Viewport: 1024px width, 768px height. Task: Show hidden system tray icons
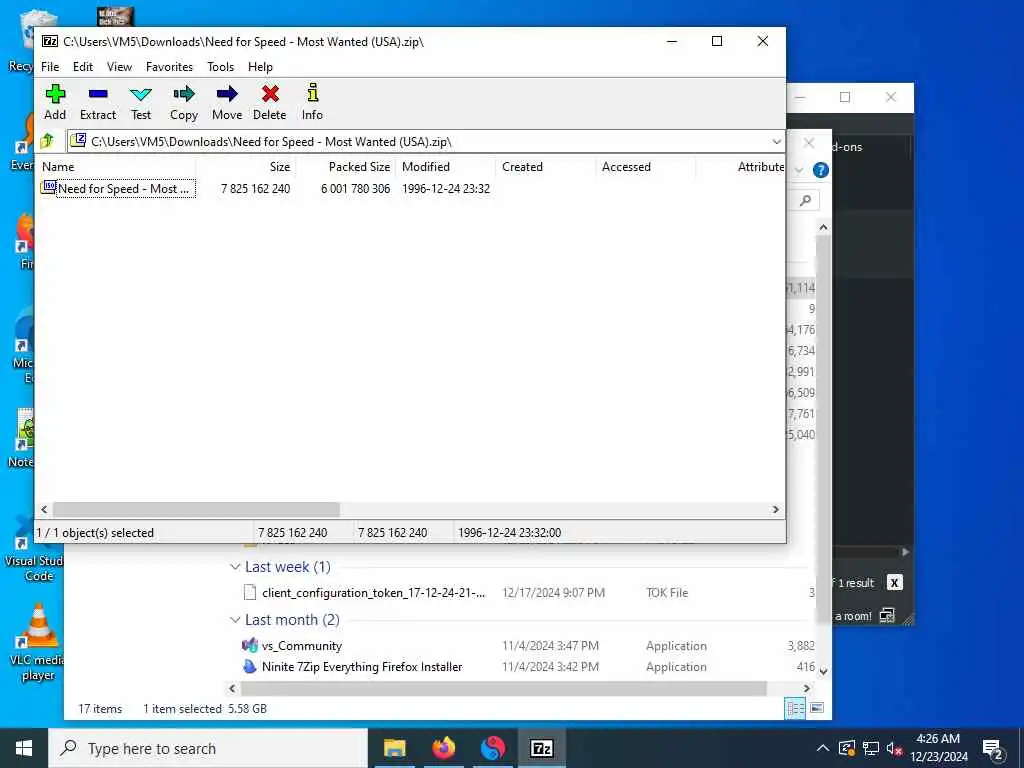coord(823,748)
